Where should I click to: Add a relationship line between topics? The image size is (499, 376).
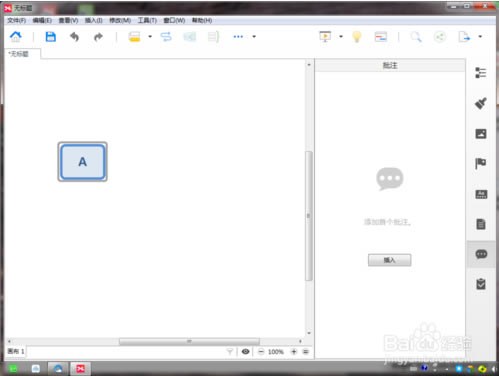tap(166, 37)
